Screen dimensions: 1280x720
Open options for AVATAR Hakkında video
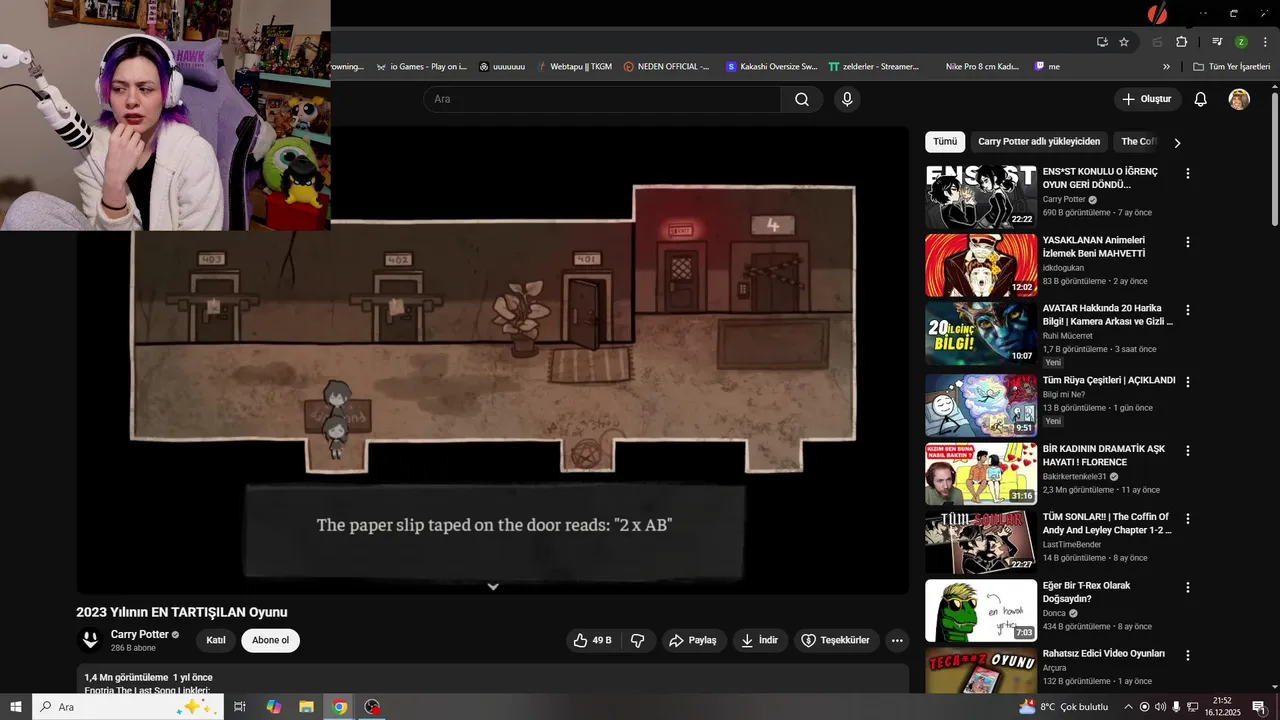point(1188,310)
